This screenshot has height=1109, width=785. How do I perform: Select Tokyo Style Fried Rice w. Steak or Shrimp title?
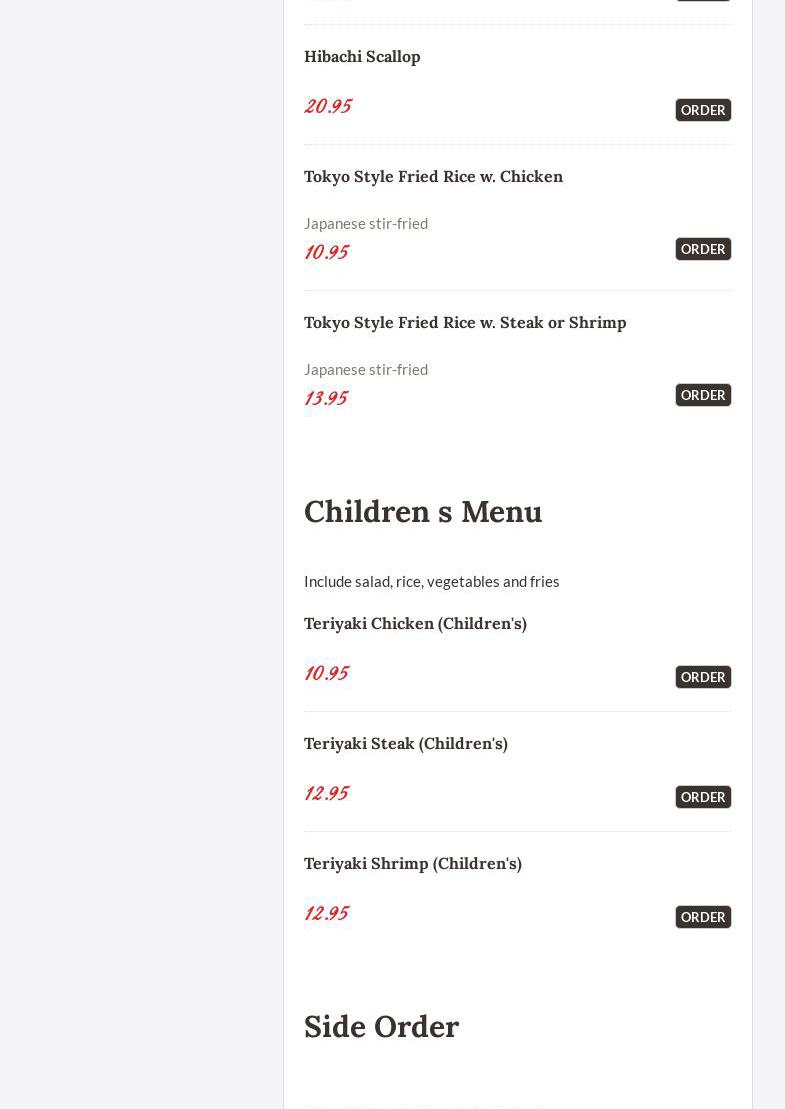click(x=465, y=323)
